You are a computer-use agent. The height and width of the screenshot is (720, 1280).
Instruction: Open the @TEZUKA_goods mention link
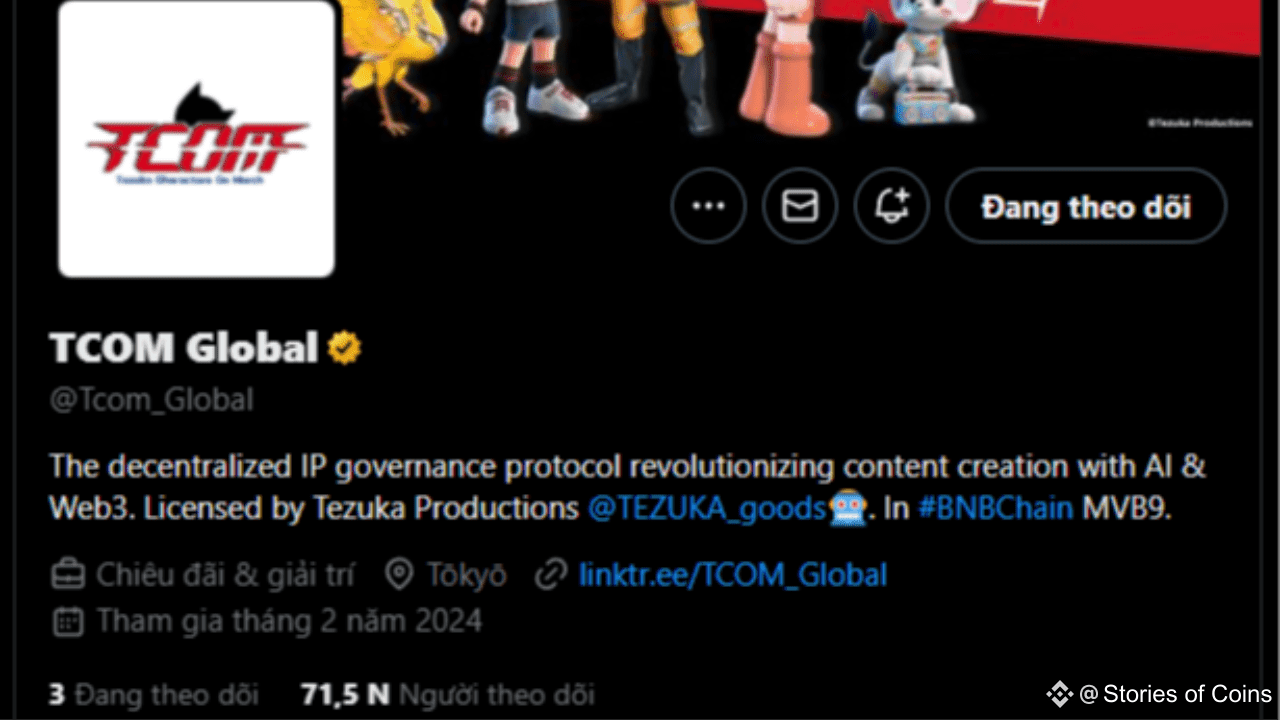tap(707, 508)
